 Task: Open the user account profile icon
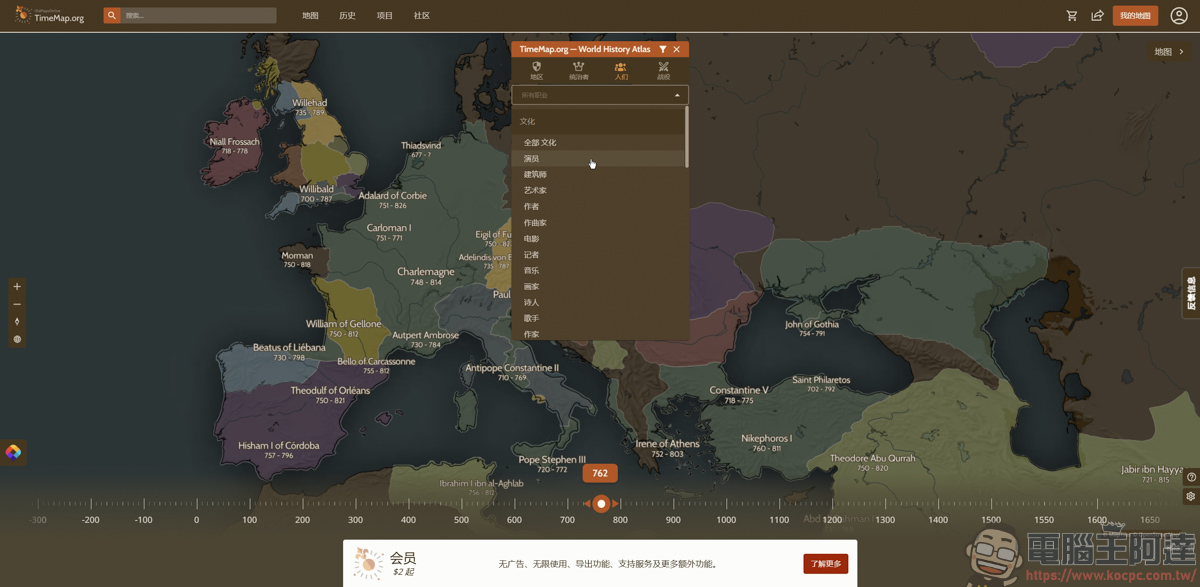coord(1179,15)
